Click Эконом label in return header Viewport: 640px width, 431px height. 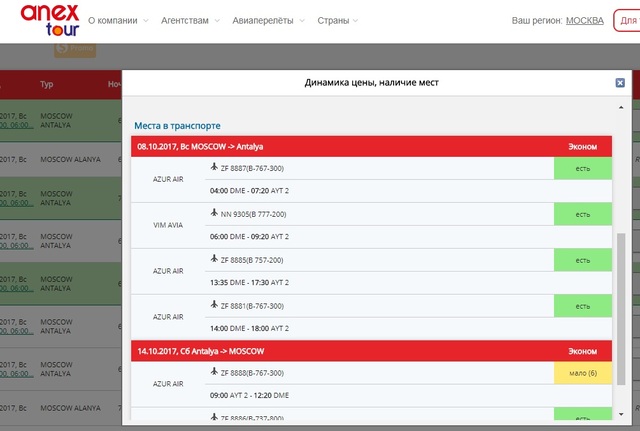[582, 351]
